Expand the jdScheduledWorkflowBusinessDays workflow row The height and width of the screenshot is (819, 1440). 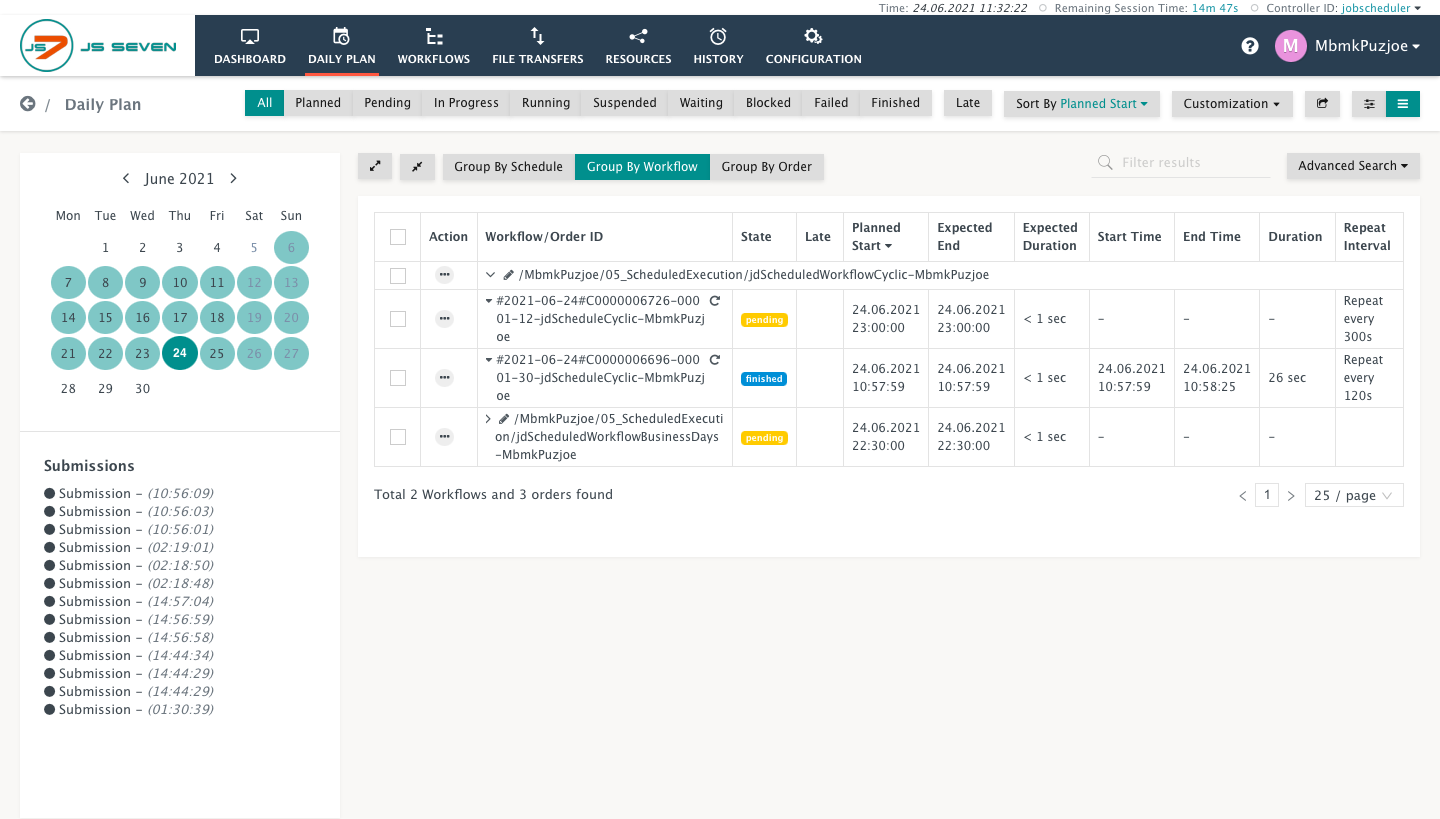(x=489, y=419)
